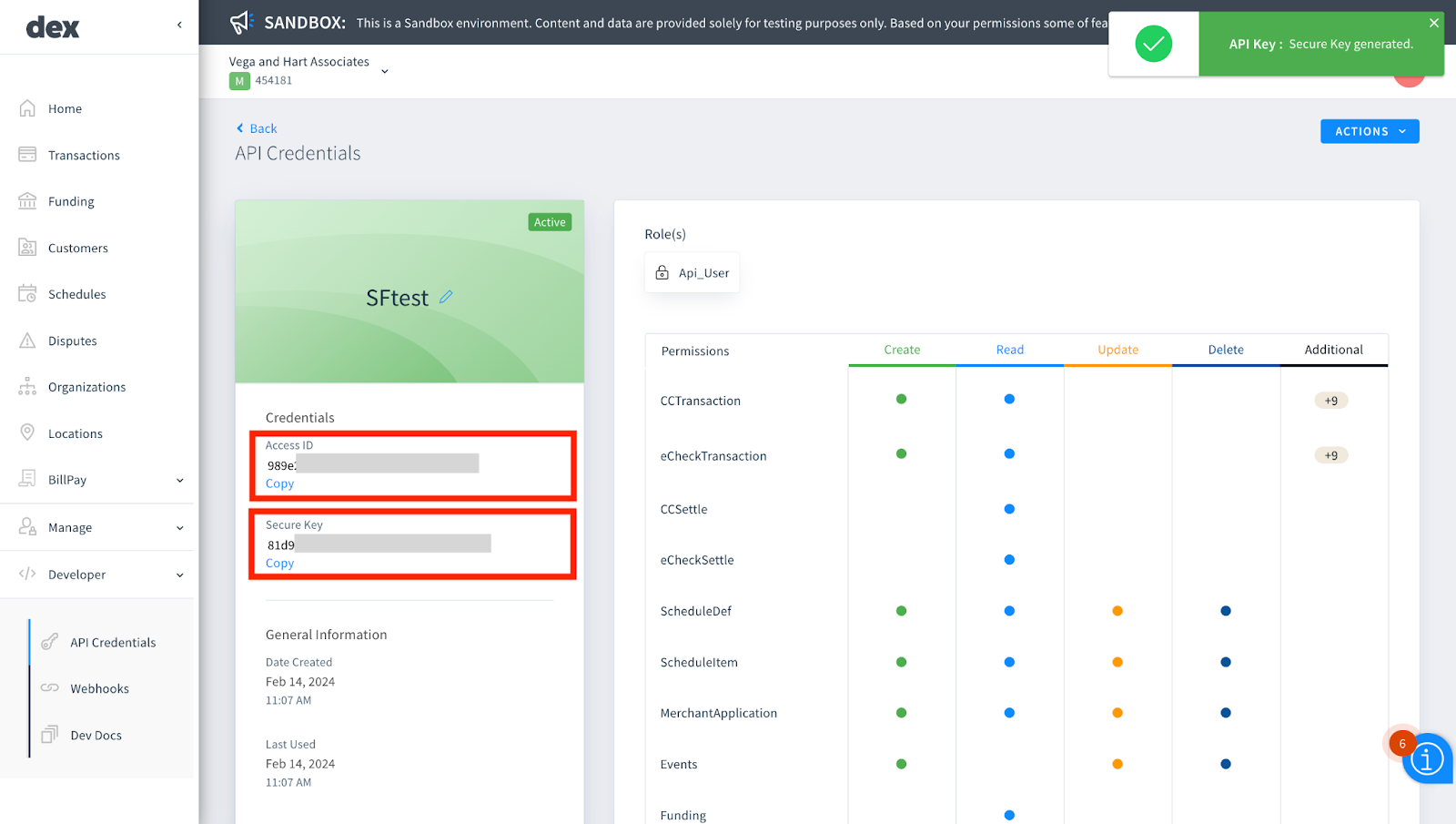Copy the Access ID credential

(278, 483)
